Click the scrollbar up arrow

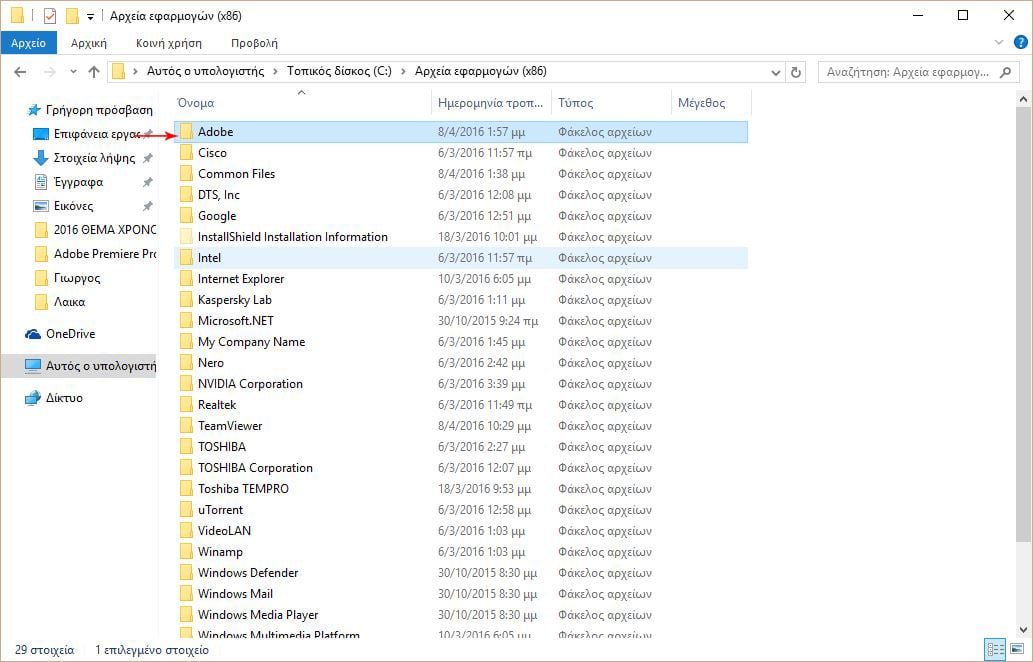point(1023,99)
